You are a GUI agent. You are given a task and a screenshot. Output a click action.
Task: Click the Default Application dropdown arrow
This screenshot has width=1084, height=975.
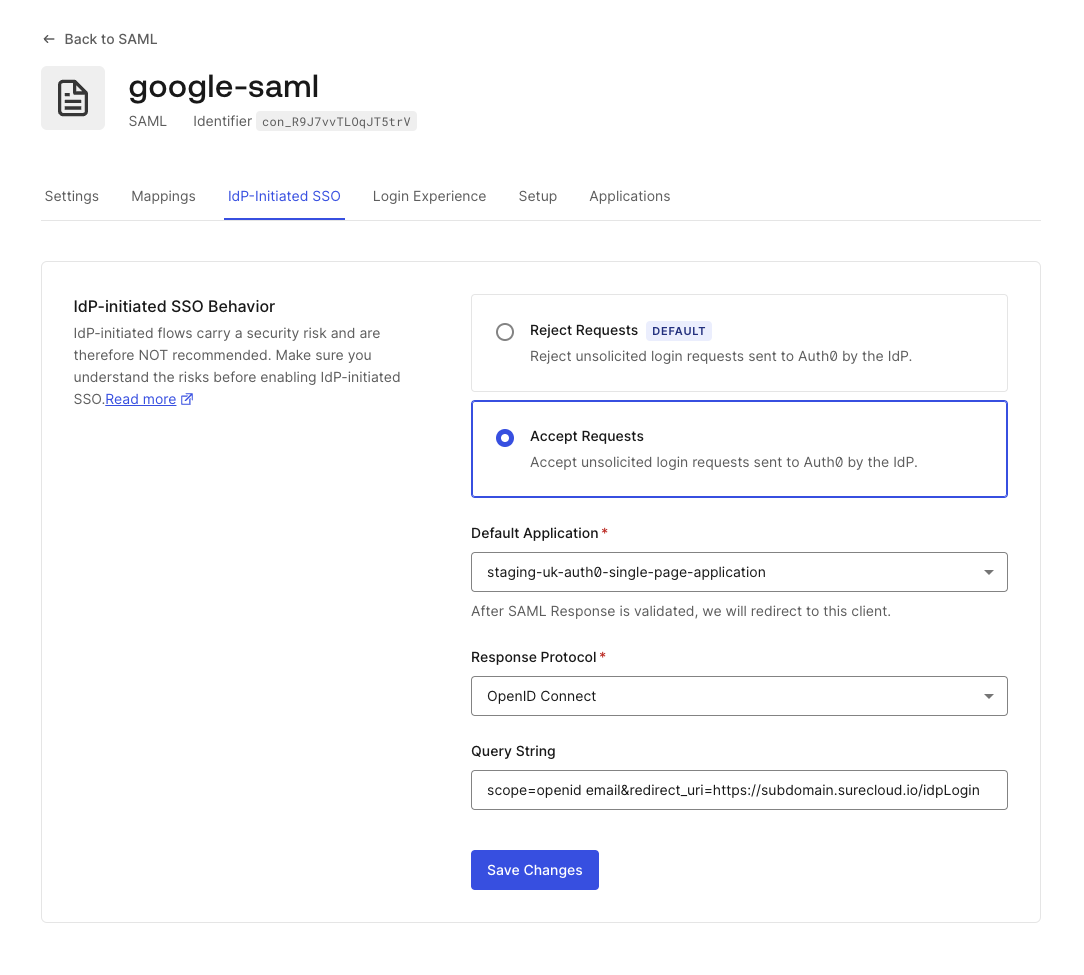point(989,573)
